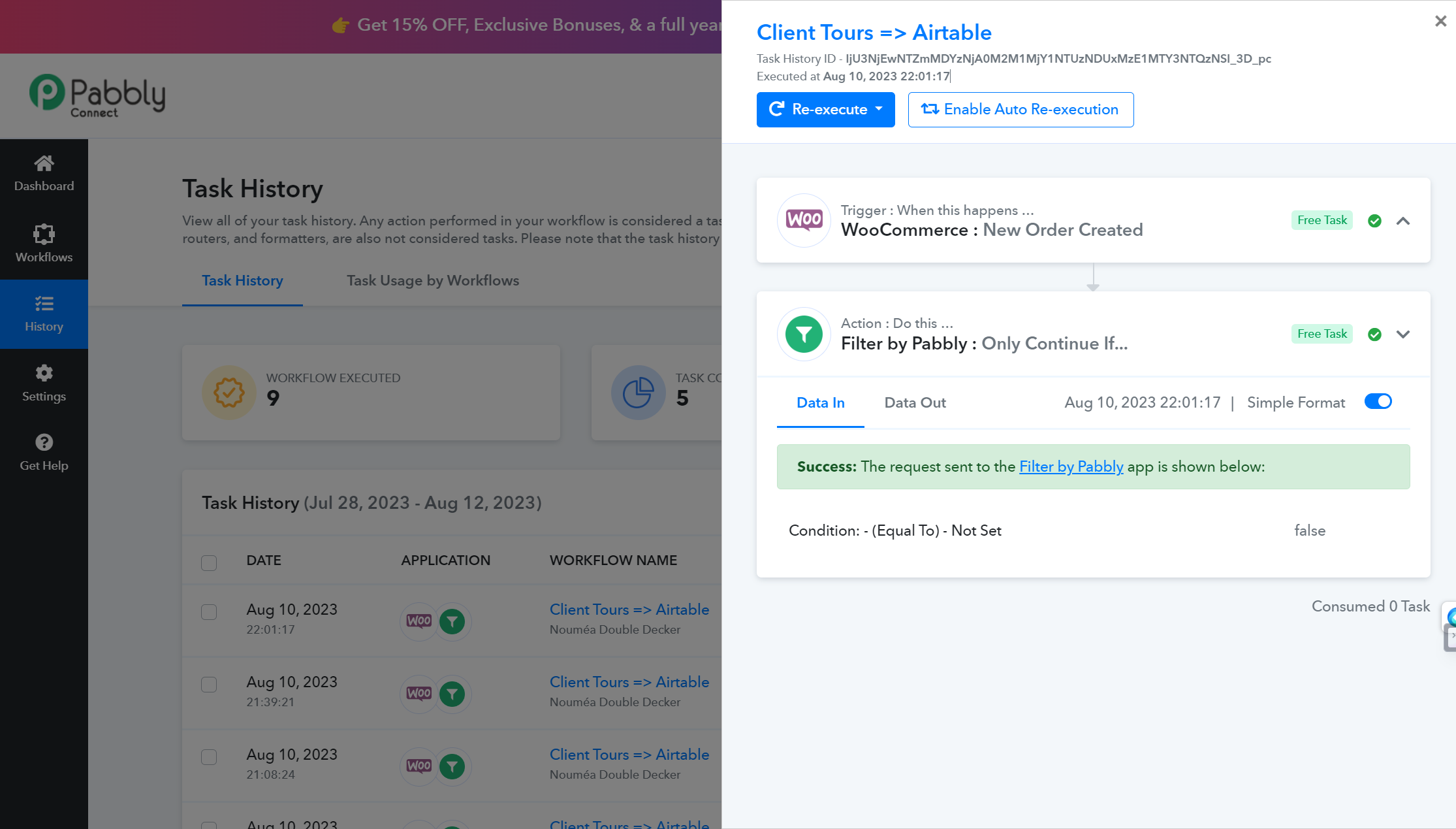Click the filter icon in the 21:08:24 row
The height and width of the screenshot is (829, 1456).
pos(452,766)
